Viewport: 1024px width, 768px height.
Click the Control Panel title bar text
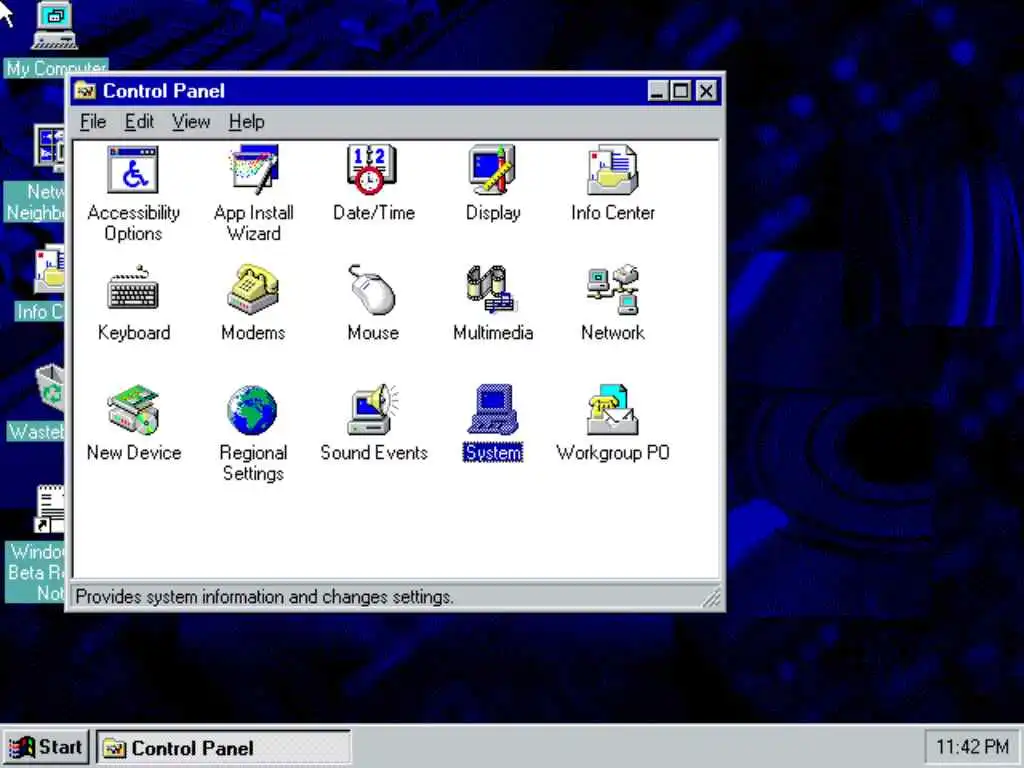[164, 91]
